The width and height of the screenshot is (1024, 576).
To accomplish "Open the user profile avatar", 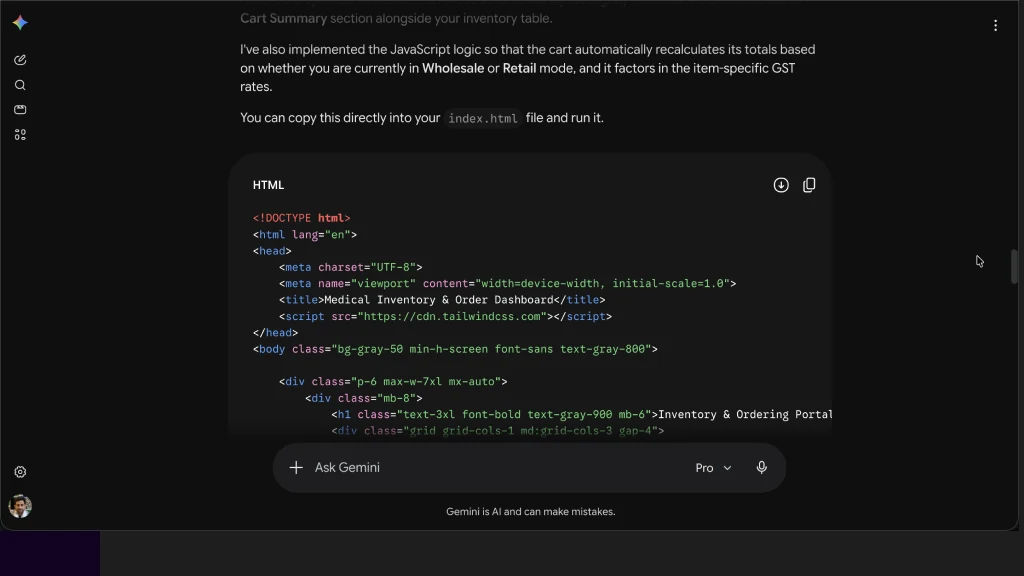I will (20, 506).
